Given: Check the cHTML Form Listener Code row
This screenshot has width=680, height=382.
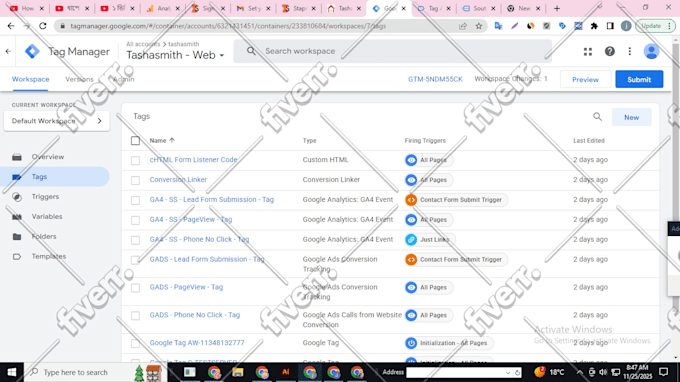Looking at the screenshot, I should 135,160.
